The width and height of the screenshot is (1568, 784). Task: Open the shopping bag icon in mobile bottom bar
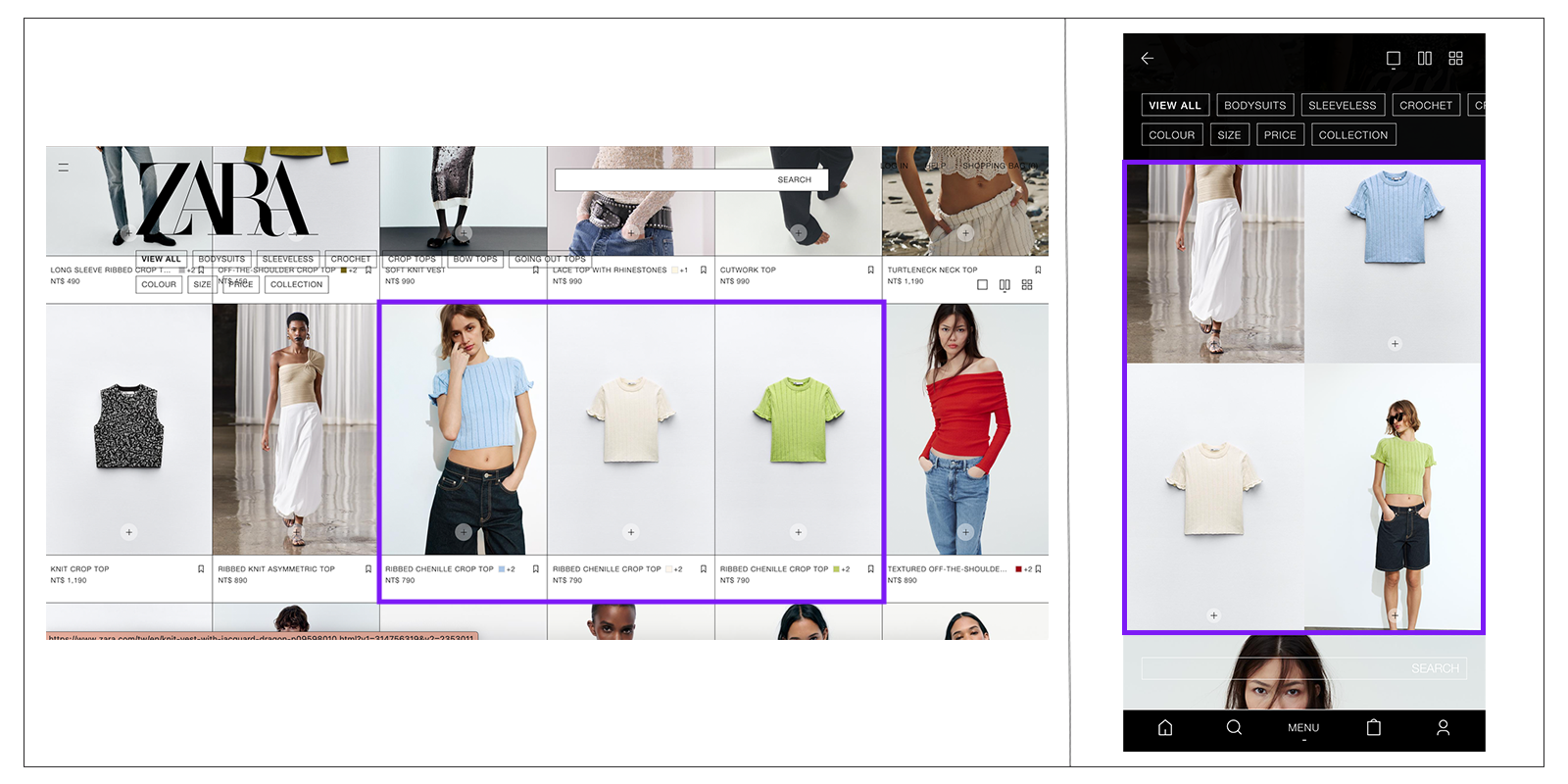click(x=1374, y=727)
